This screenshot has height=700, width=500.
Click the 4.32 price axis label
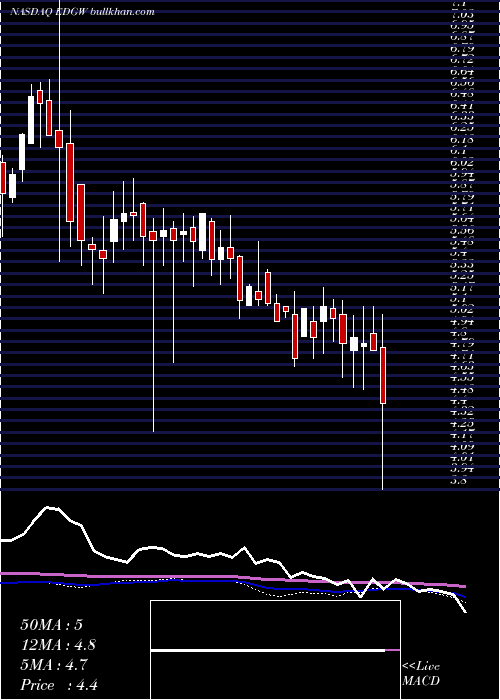(x=462, y=413)
